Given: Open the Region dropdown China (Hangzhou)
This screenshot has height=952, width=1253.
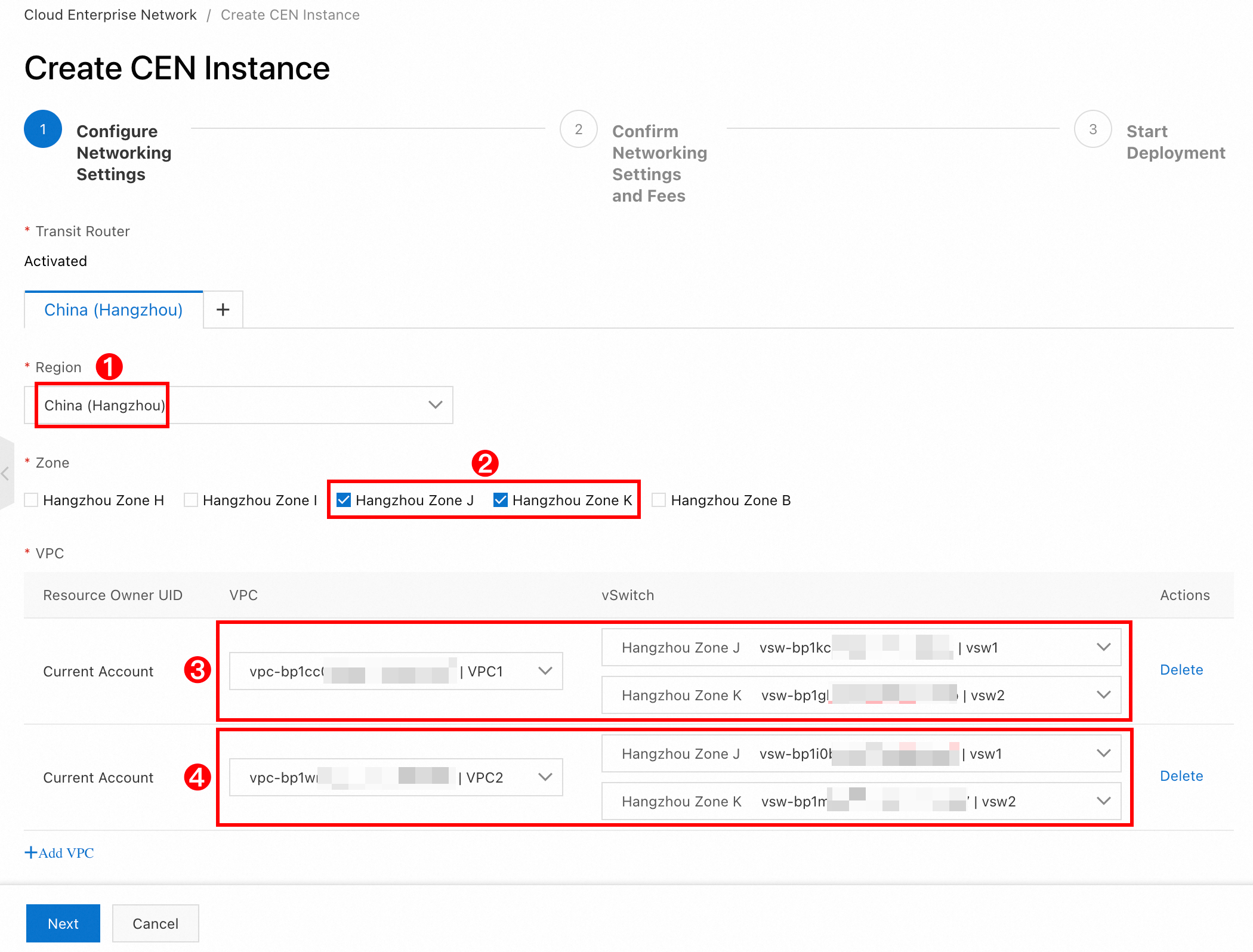Looking at the screenshot, I should (239, 405).
